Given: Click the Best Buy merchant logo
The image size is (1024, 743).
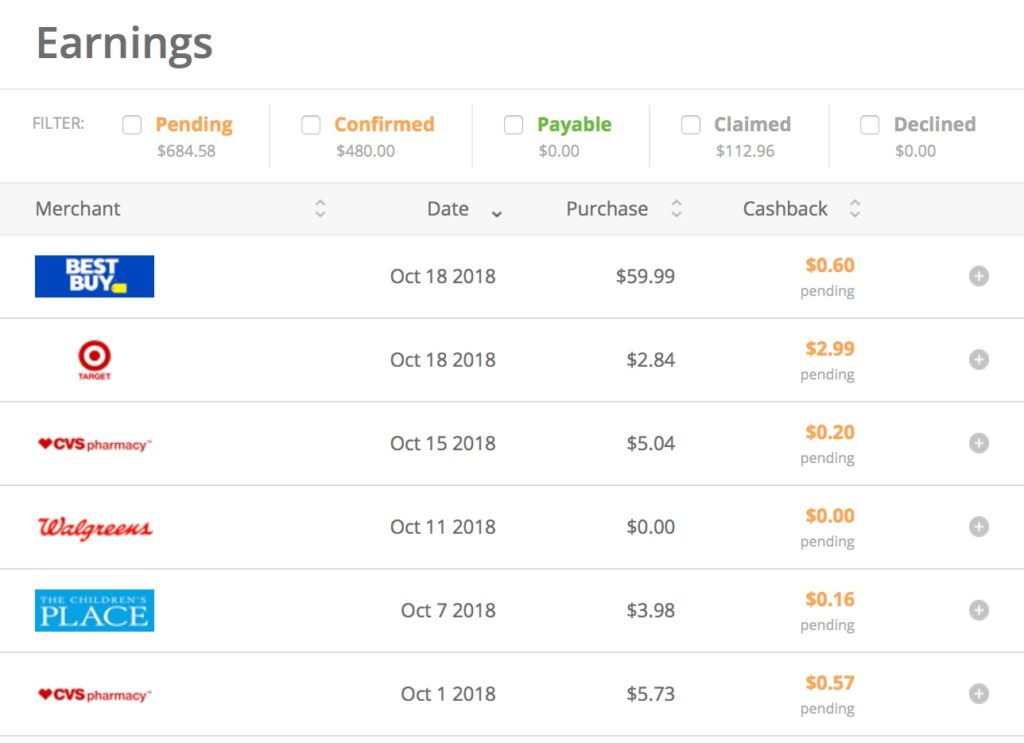Looking at the screenshot, I should [95, 276].
